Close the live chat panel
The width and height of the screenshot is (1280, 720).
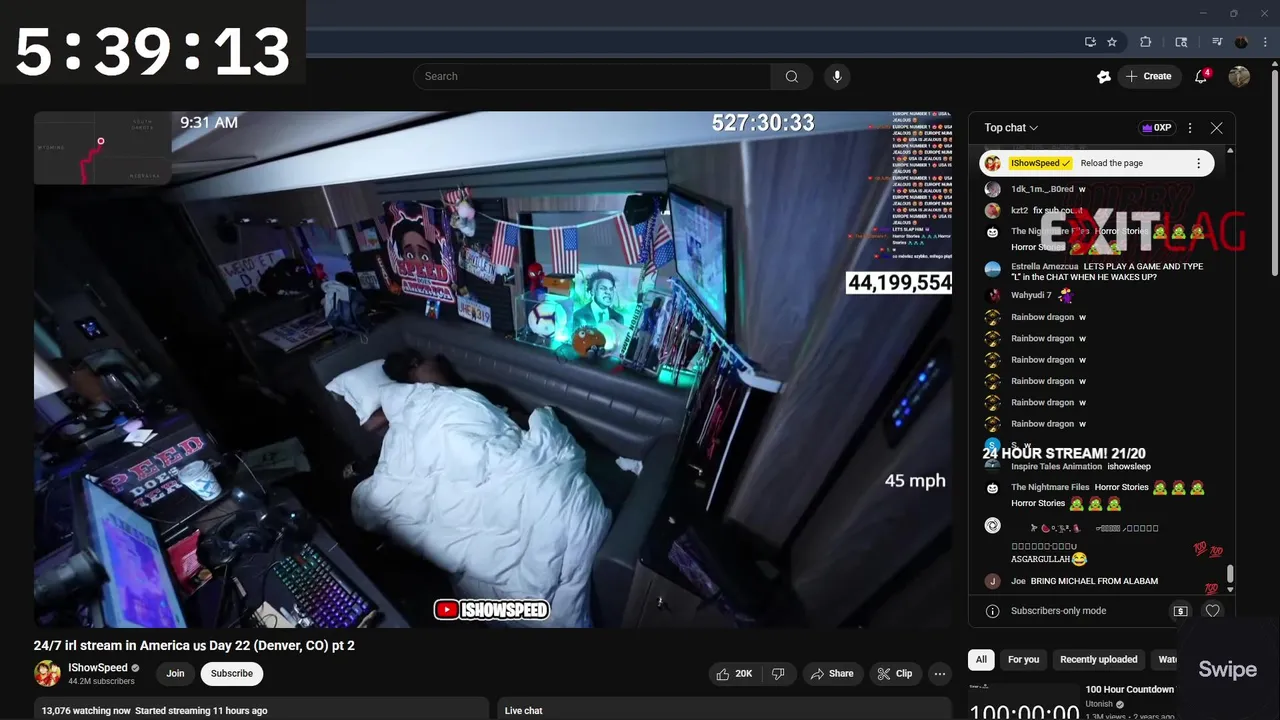click(x=1216, y=128)
